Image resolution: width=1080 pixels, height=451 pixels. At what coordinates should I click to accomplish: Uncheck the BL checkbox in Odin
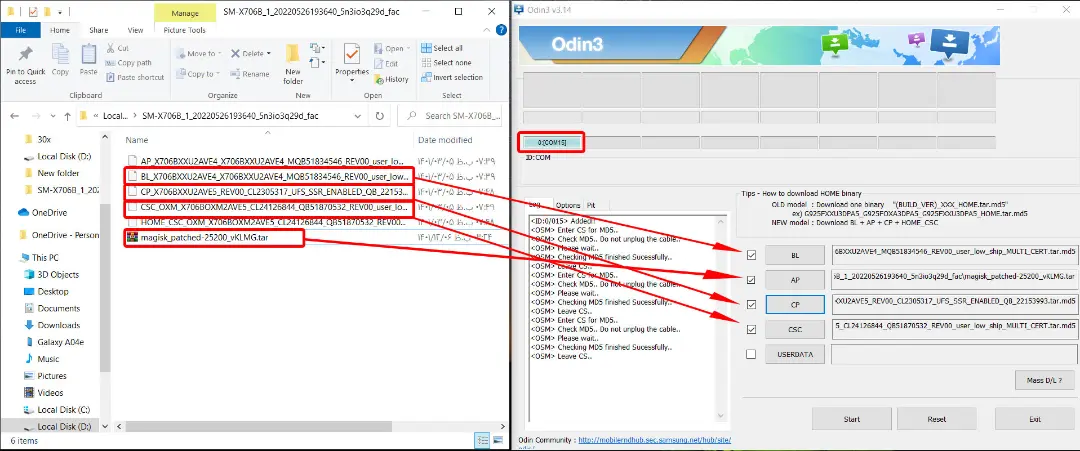pos(751,255)
